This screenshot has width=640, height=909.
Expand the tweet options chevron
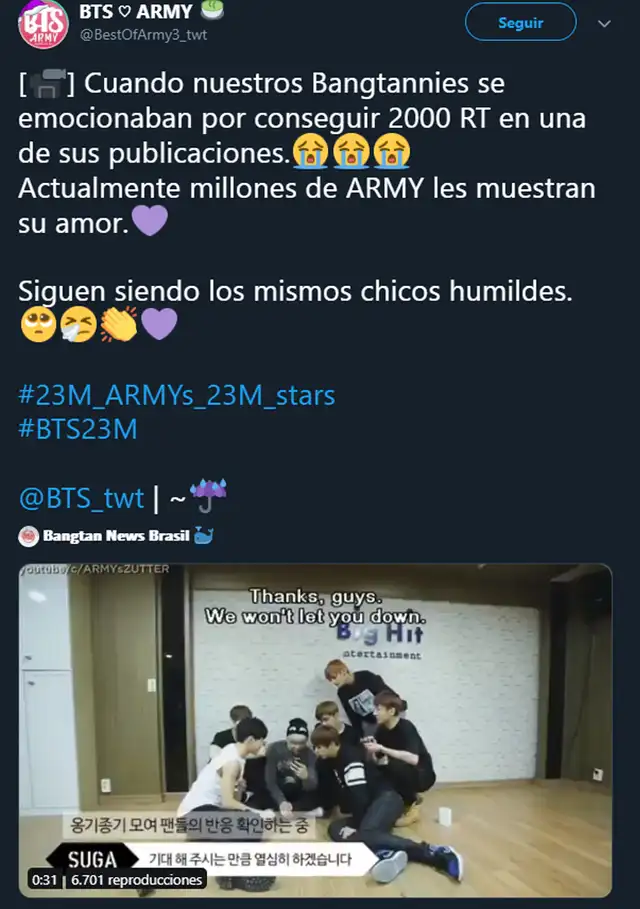pos(605,24)
